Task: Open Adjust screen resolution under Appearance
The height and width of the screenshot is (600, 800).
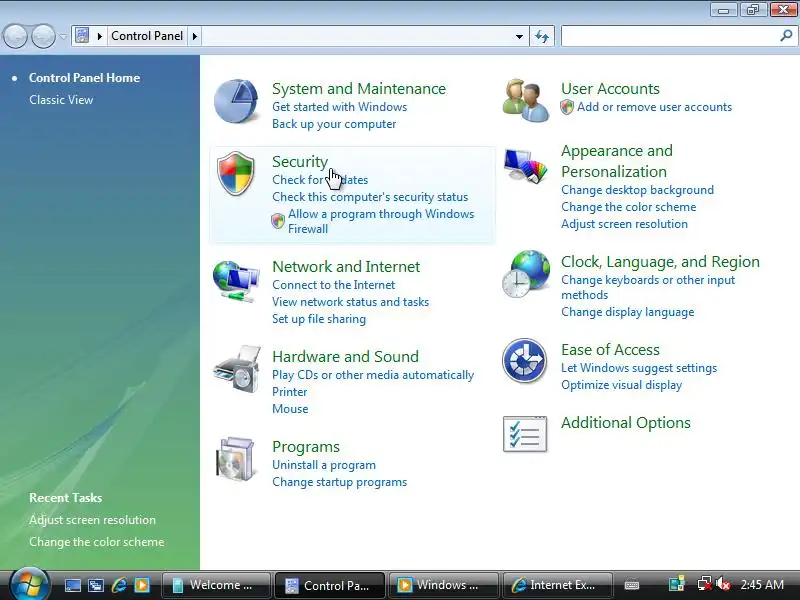Action: pos(624,224)
